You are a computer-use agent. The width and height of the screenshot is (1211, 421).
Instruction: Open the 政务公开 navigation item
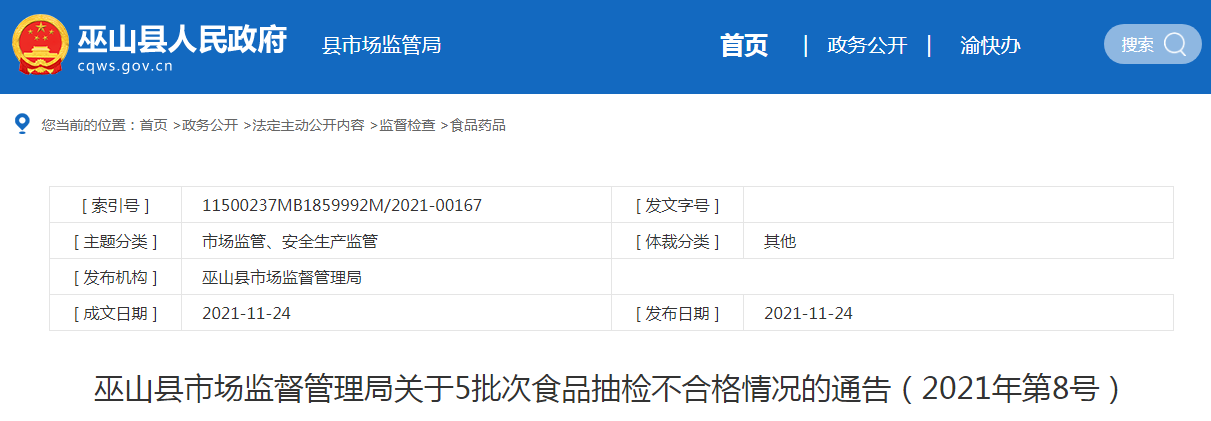[x=867, y=45]
